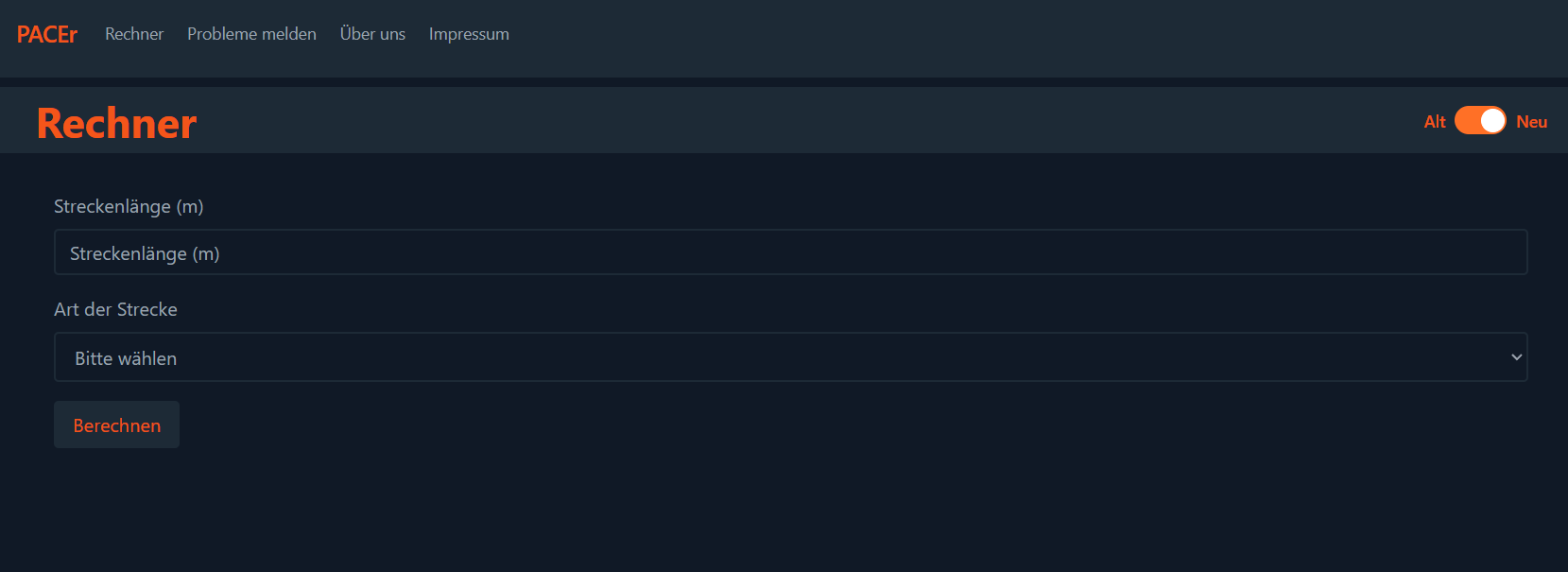The height and width of the screenshot is (572, 1568).
Task: Click the large orange Rechner heading
Action: click(x=117, y=123)
